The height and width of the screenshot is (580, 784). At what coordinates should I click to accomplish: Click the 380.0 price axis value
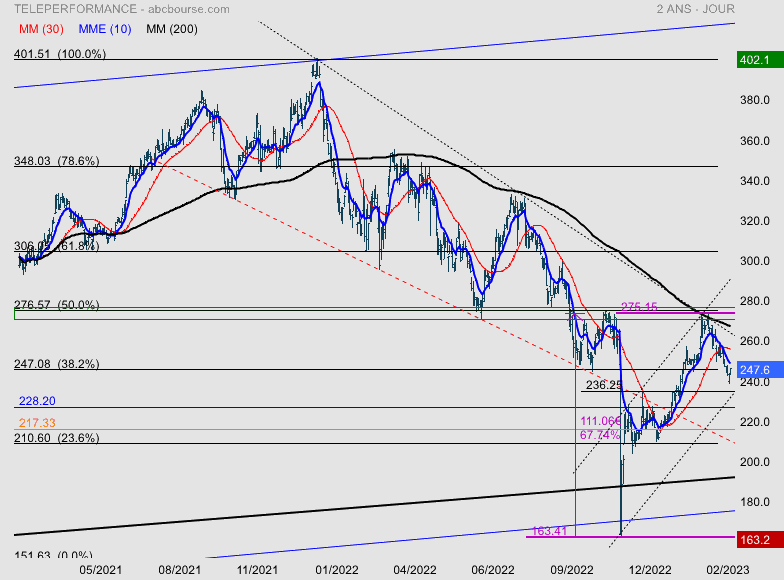[x=754, y=100]
